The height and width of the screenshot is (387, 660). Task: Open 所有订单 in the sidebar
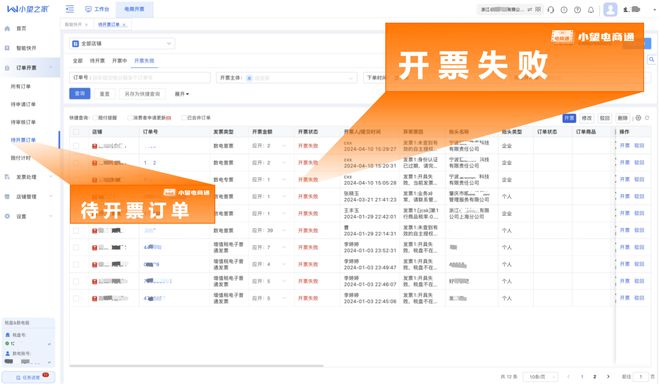click(21, 86)
